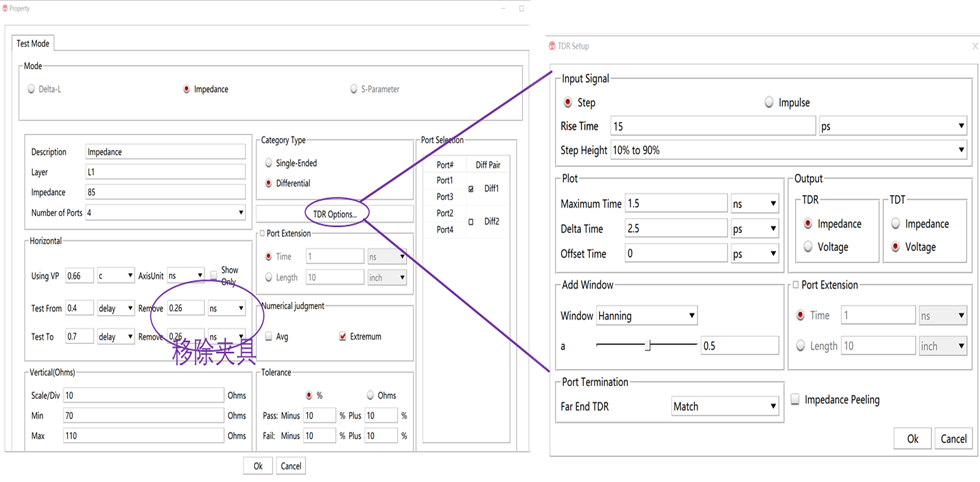Open the Rise Time unit dropdown
The width and height of the screenshot is (980, 482).
click(x=893, y=126)
